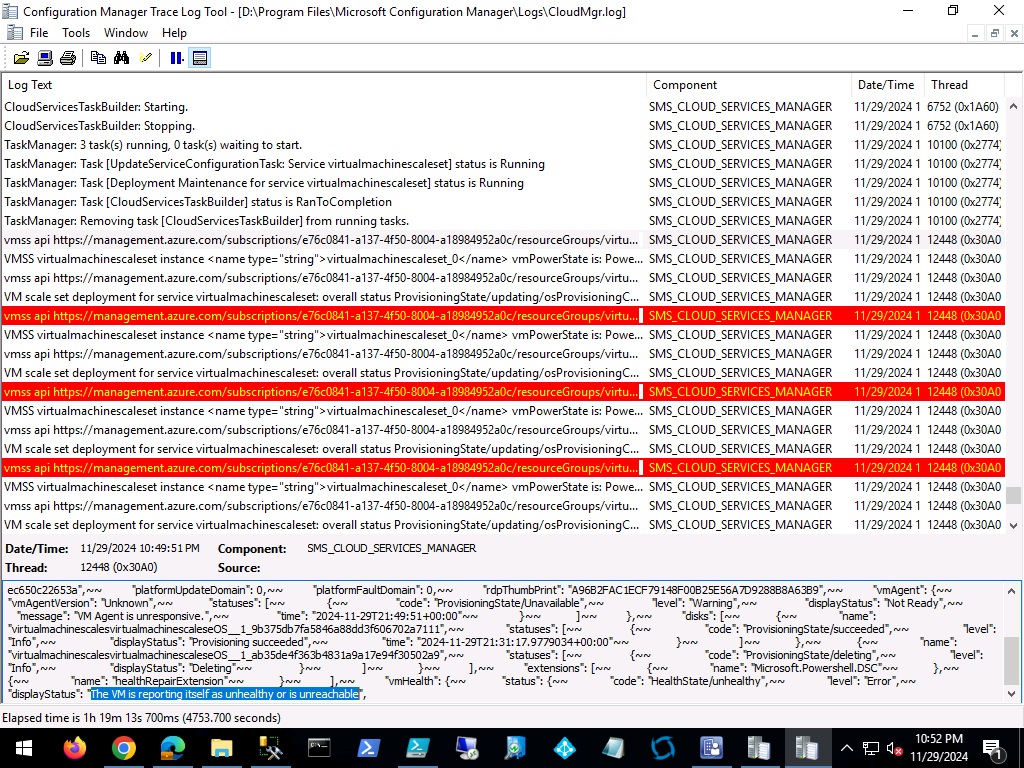Select the 'CloudServicesTaskBuilder: Stopping.' log row
The width and height of the screenshot is (1024, 768).
tap(503, 126)
